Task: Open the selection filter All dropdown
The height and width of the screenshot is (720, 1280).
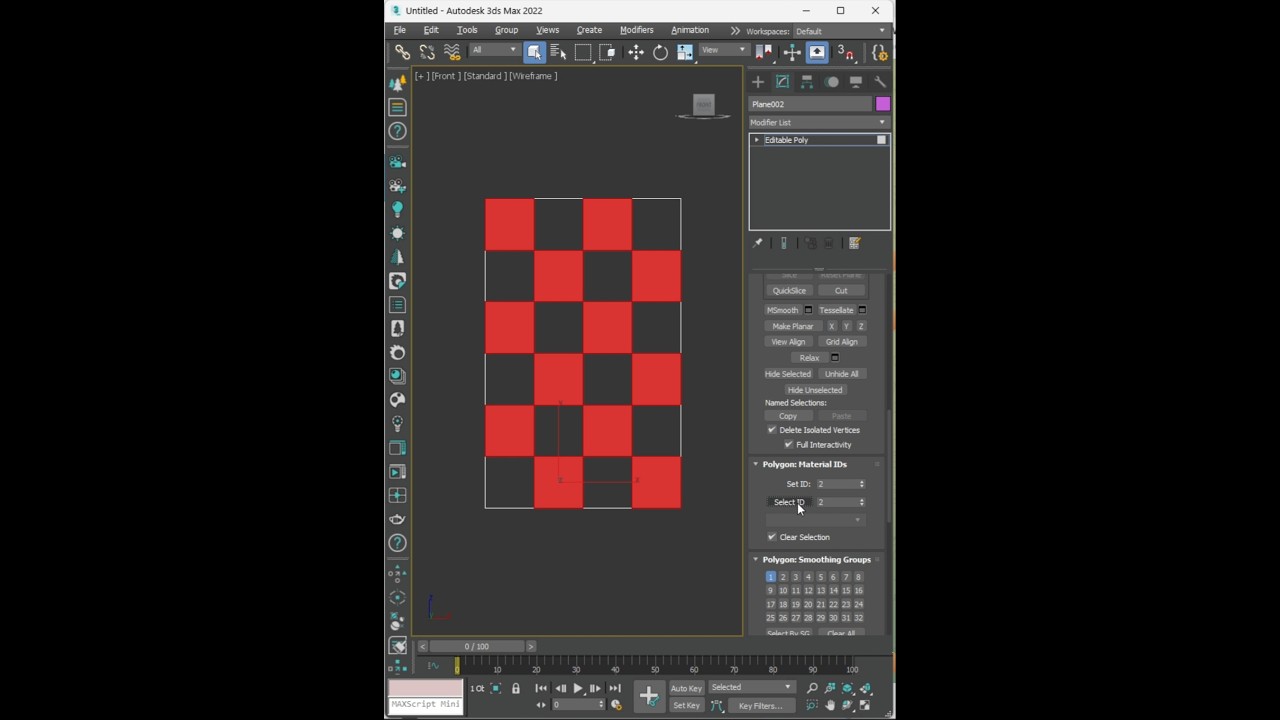Action: [x=495, y=50]
